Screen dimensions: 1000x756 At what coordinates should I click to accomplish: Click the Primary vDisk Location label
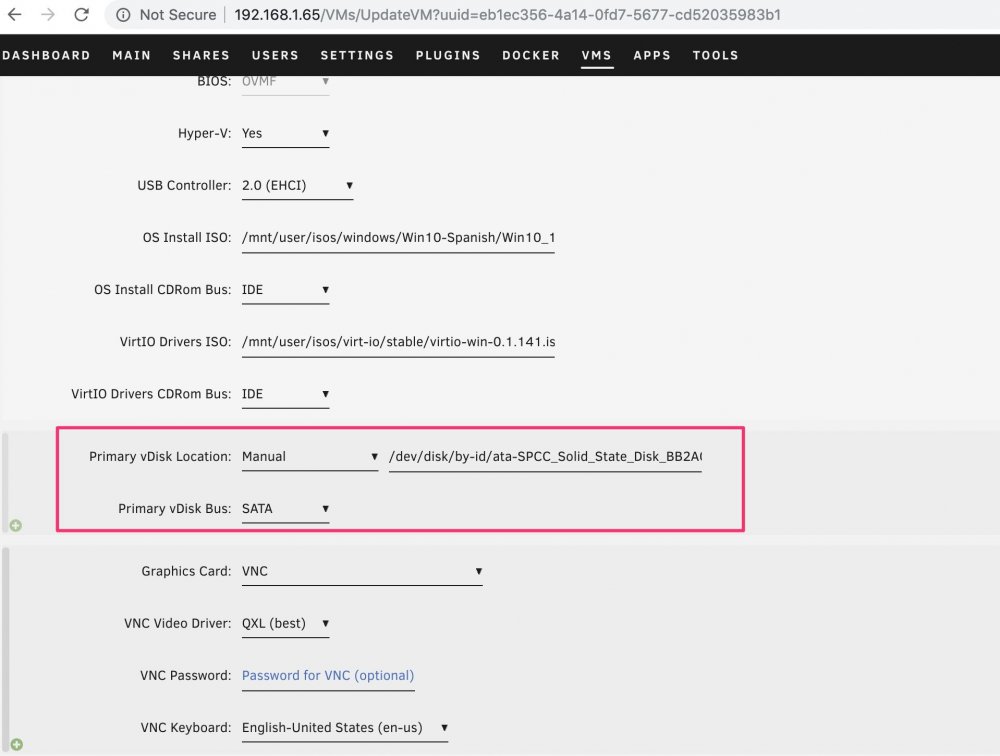click(160, 457)
